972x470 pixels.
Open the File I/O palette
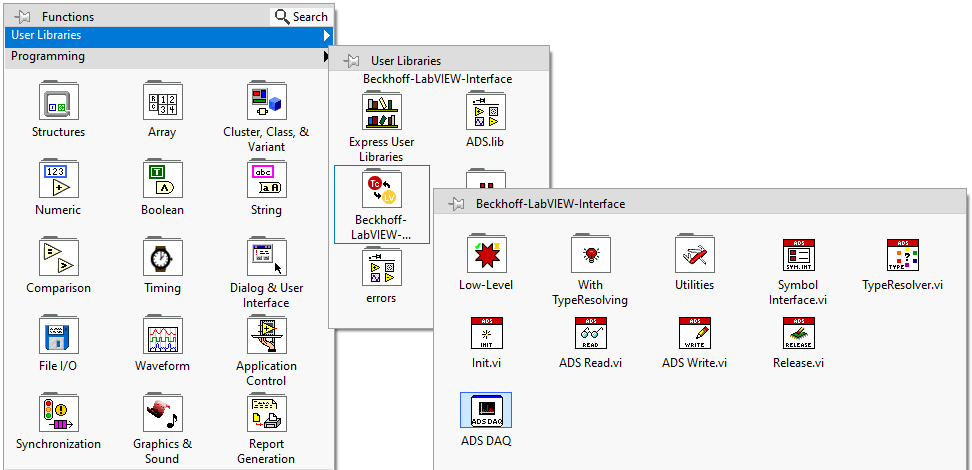point(58,337)
